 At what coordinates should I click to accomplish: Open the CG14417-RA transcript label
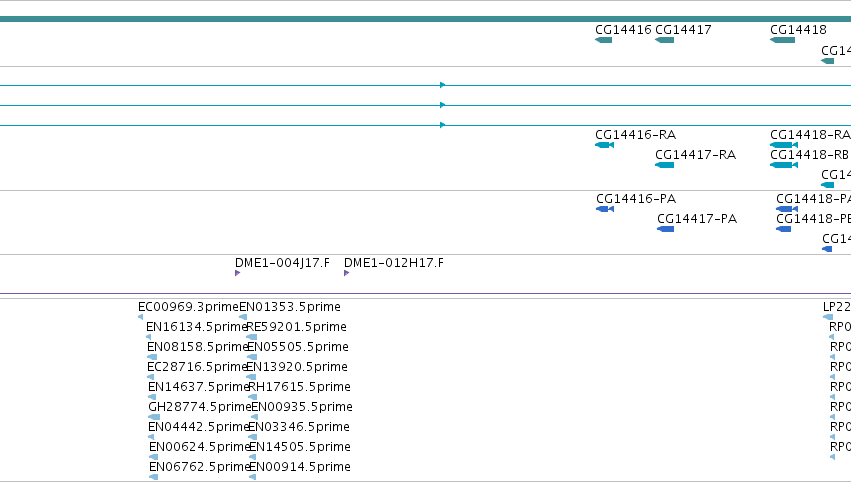(695, 155)
